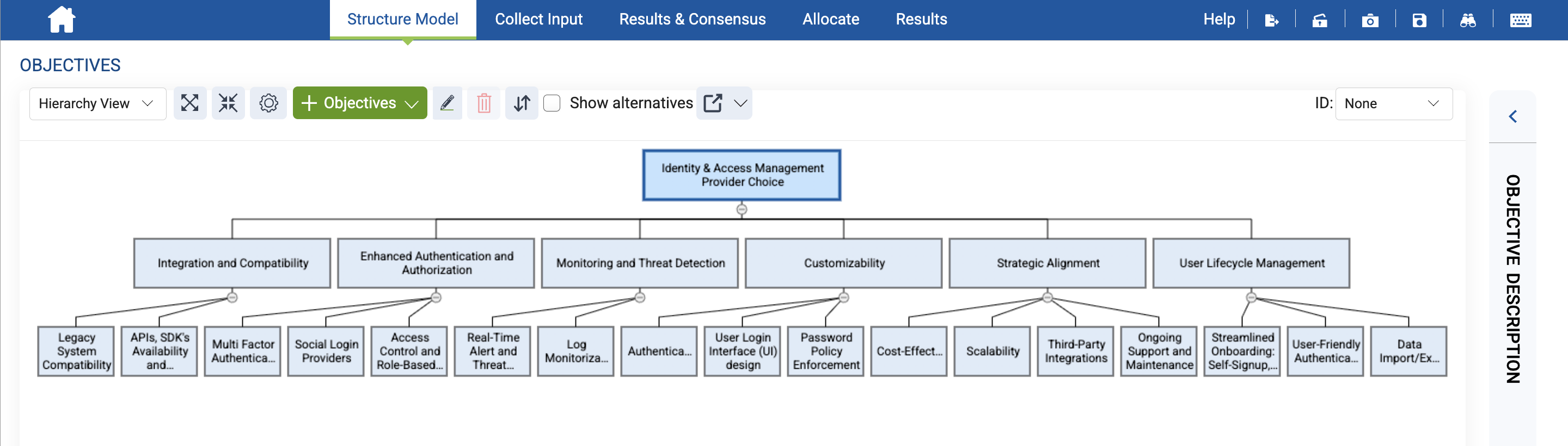Open the Allocate tab
This screenshot has height=446, width=1568.
pyautogui.click(x=831, y=20)
